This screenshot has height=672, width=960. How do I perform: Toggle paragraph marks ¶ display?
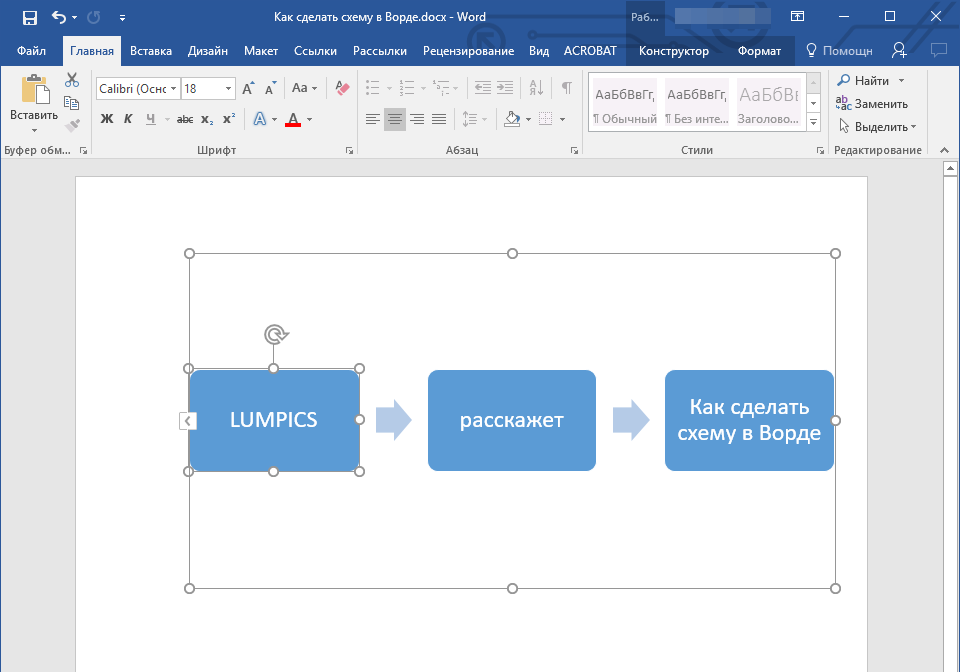point(567,88)
